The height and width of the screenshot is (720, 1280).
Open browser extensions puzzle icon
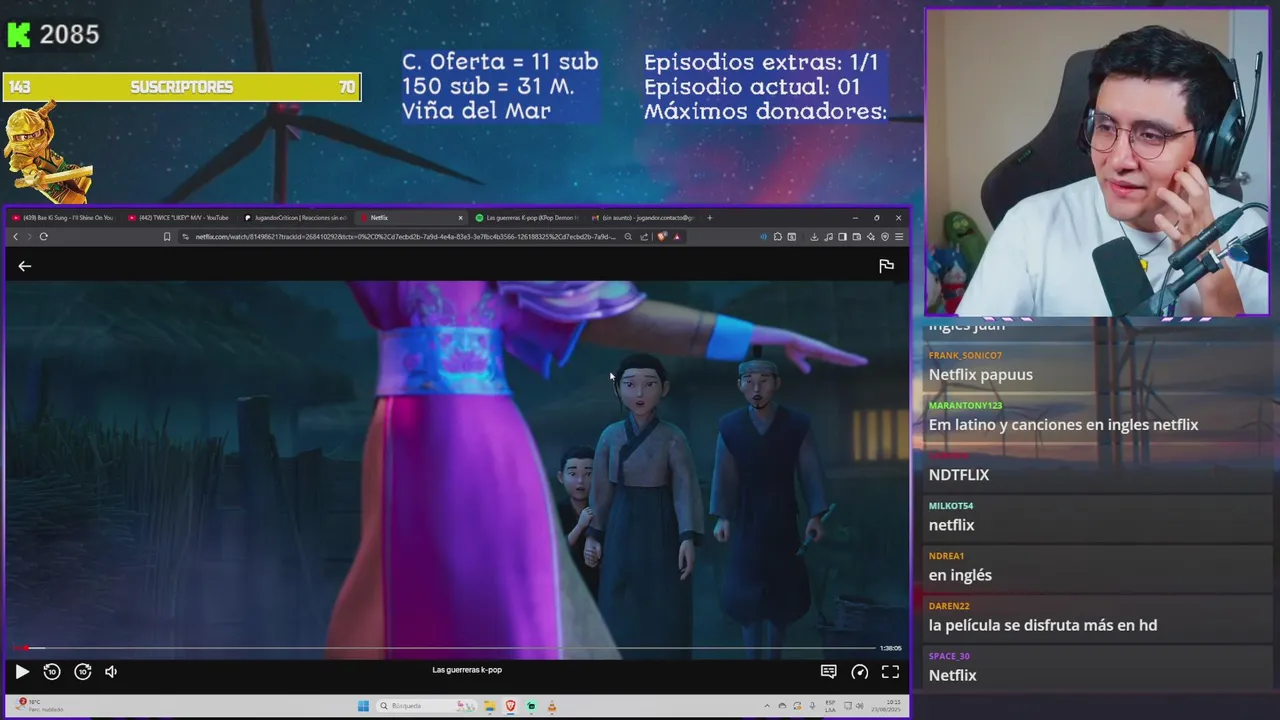[x=778, y=237]
